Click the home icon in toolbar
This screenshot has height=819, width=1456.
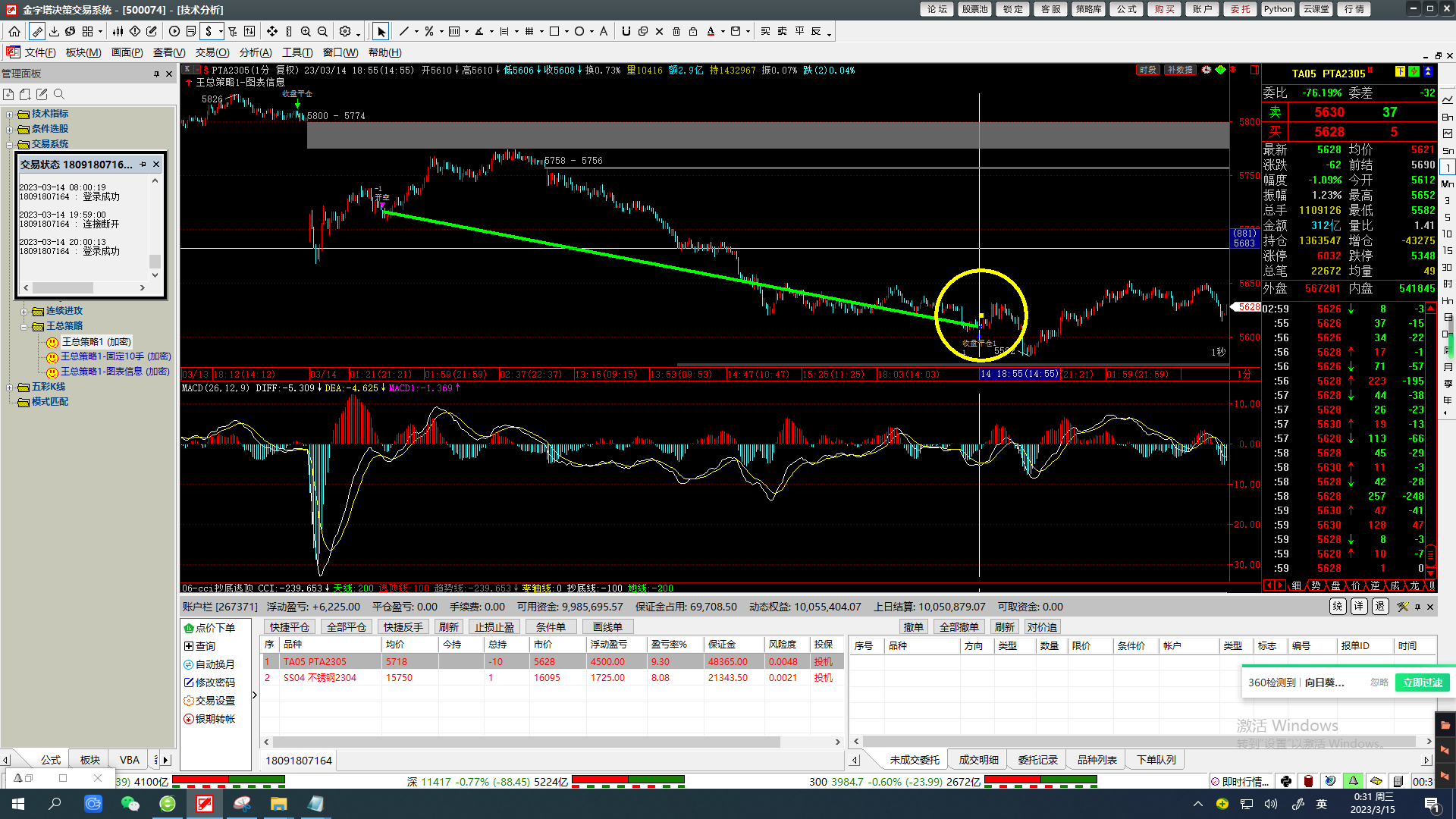(14, 31)
